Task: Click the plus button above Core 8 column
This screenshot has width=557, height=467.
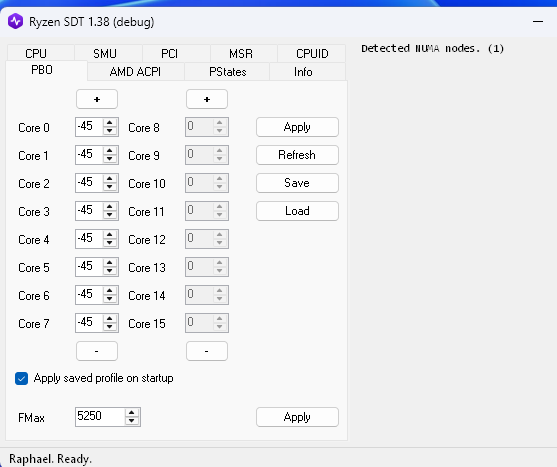Action: click(x=207, y=99)
